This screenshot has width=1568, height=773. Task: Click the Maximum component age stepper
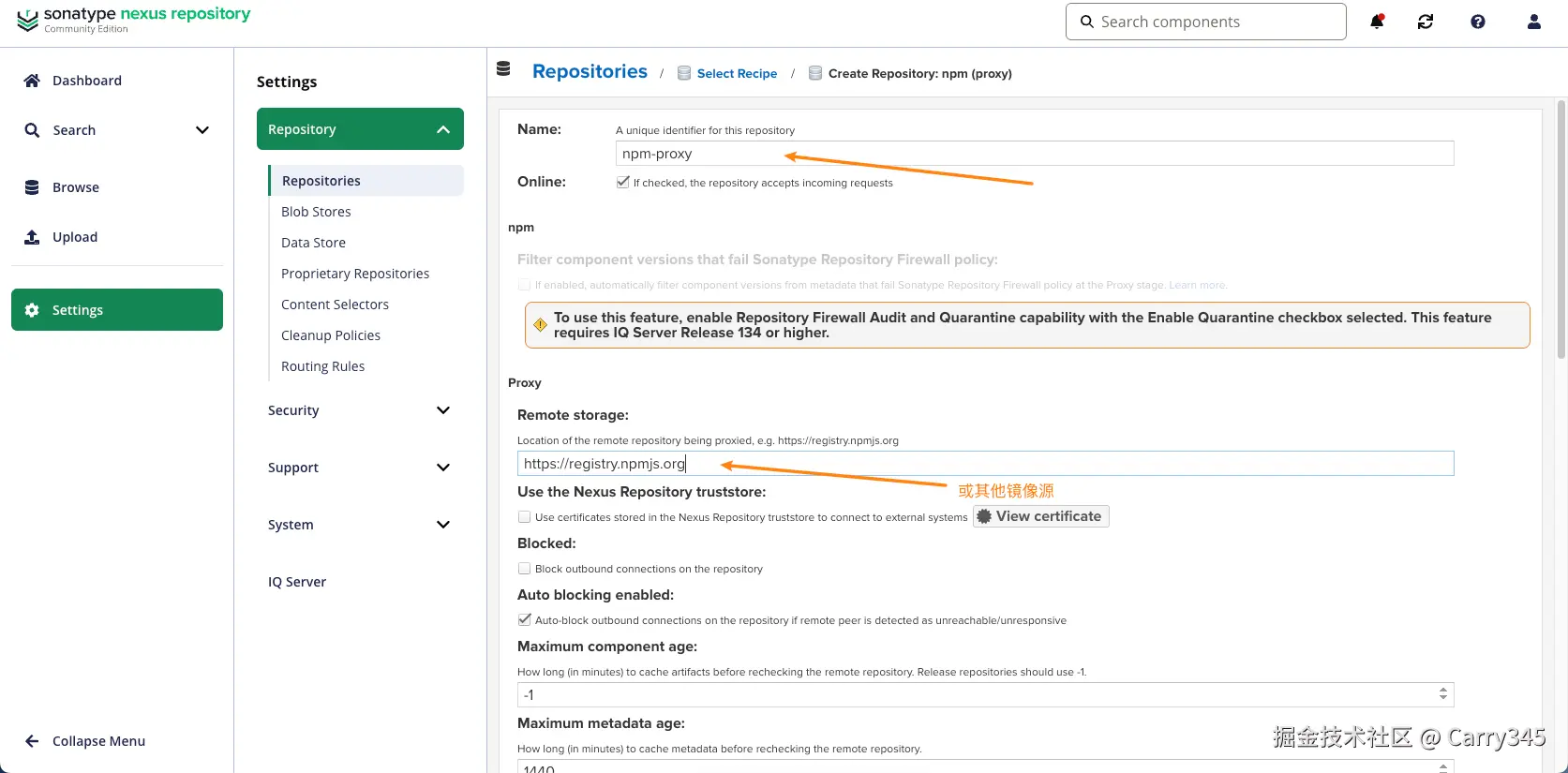1443,694
